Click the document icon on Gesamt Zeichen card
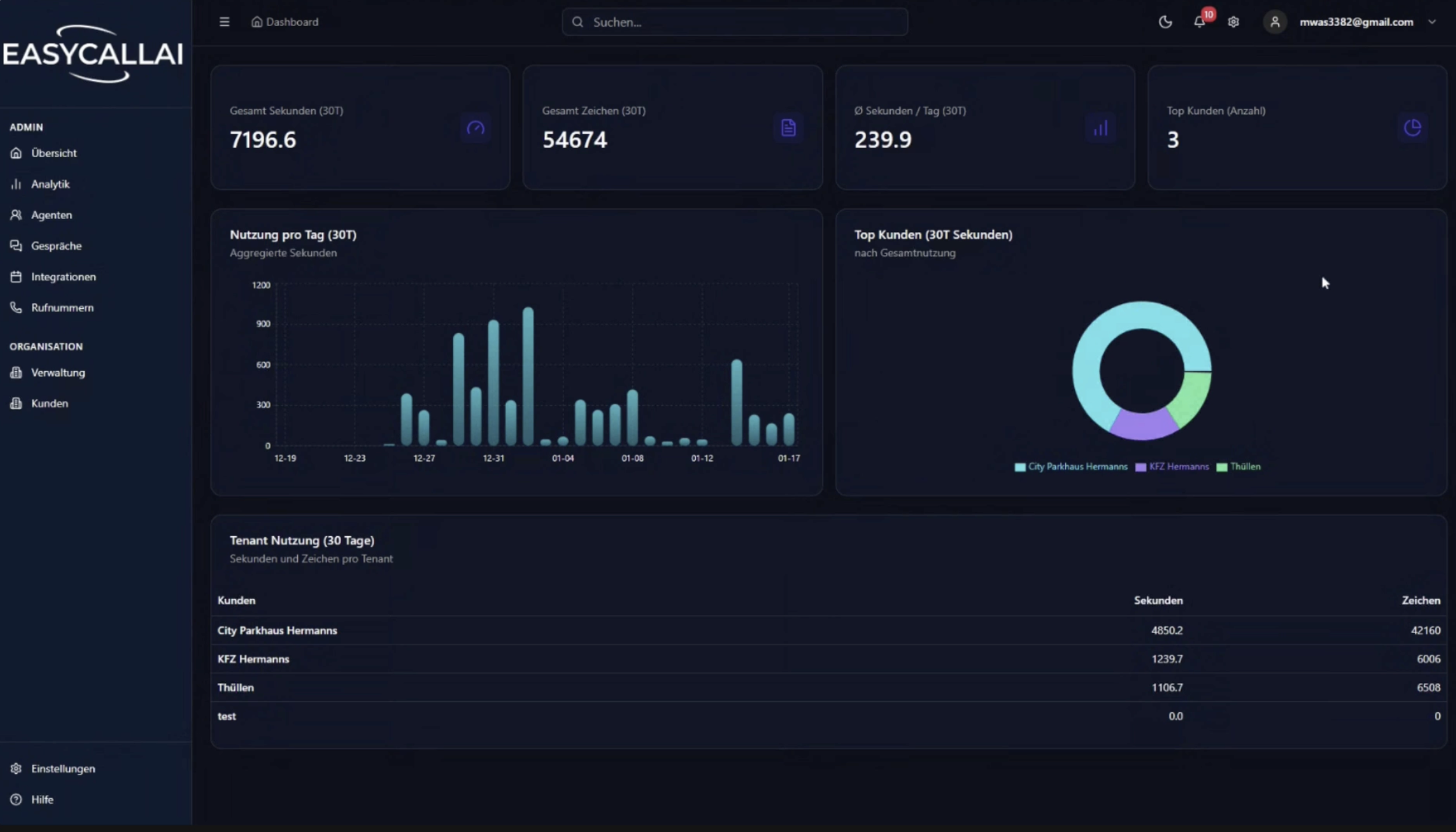 (788, 128)
